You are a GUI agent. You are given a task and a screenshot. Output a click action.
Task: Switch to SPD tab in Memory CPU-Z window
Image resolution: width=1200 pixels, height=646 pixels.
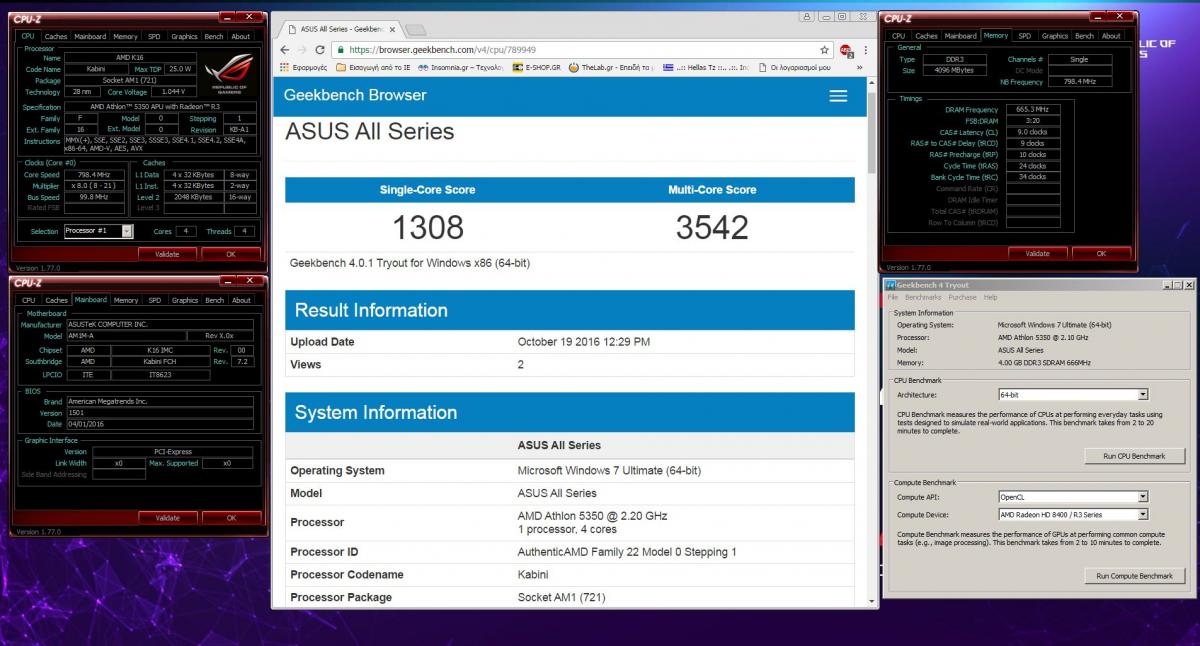1024,36
